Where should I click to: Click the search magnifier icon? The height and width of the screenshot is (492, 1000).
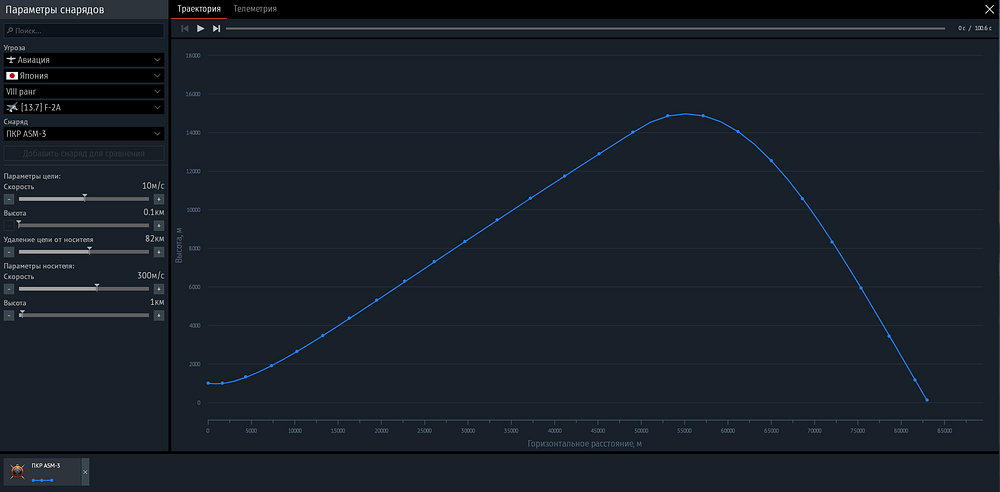[x=10, y=31]
